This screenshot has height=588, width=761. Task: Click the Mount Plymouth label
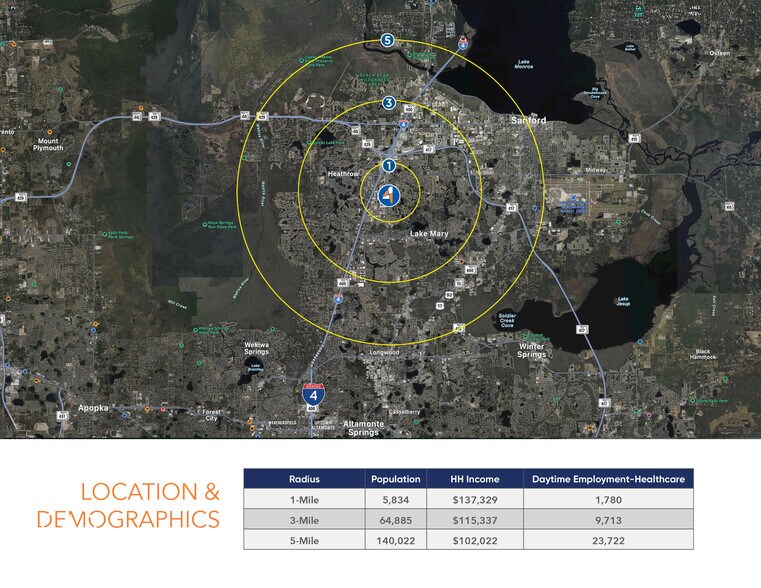(49, 144)
